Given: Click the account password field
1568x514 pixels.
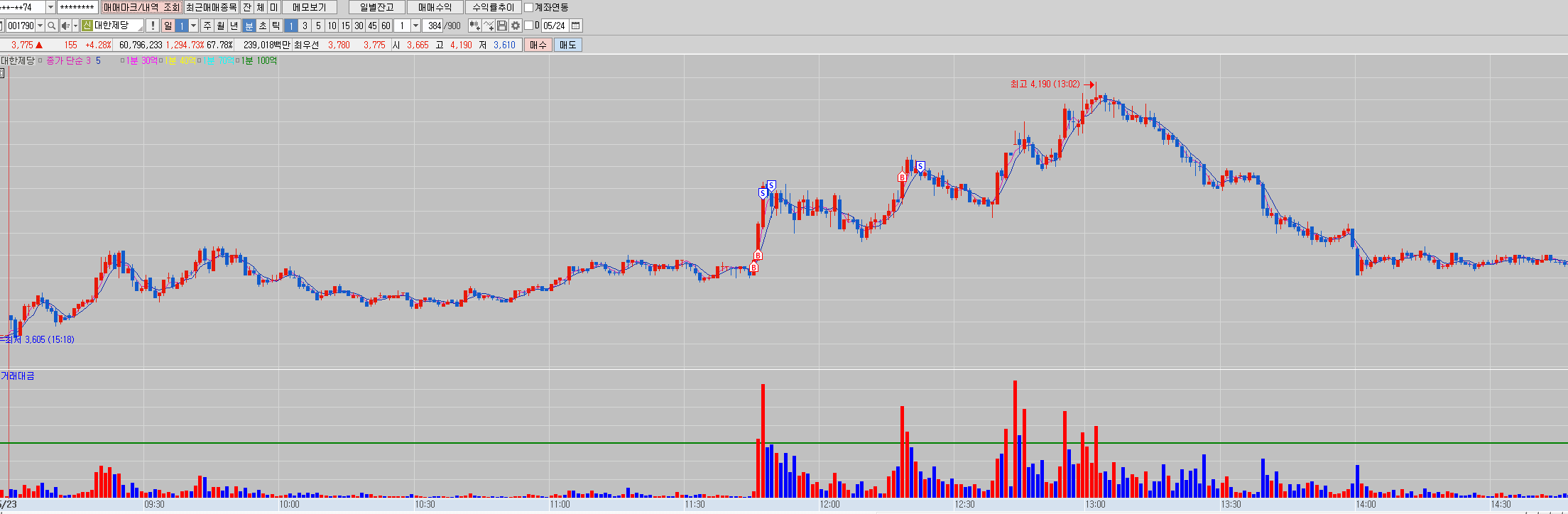Looking at the screenshot, I should point(77,8).
